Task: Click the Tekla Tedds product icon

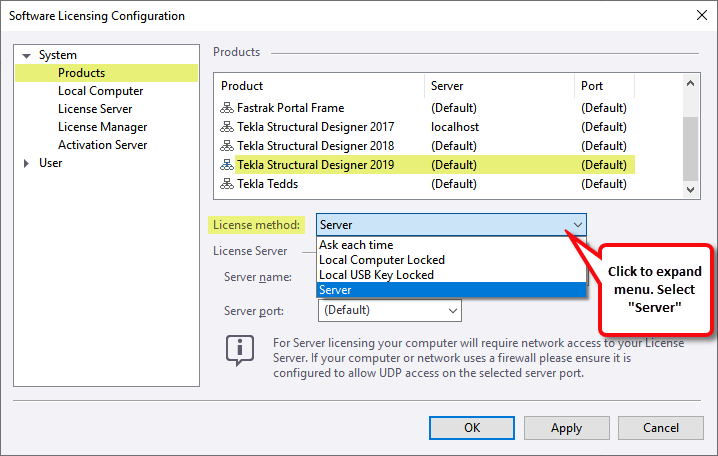Action: tap(227, 184)
